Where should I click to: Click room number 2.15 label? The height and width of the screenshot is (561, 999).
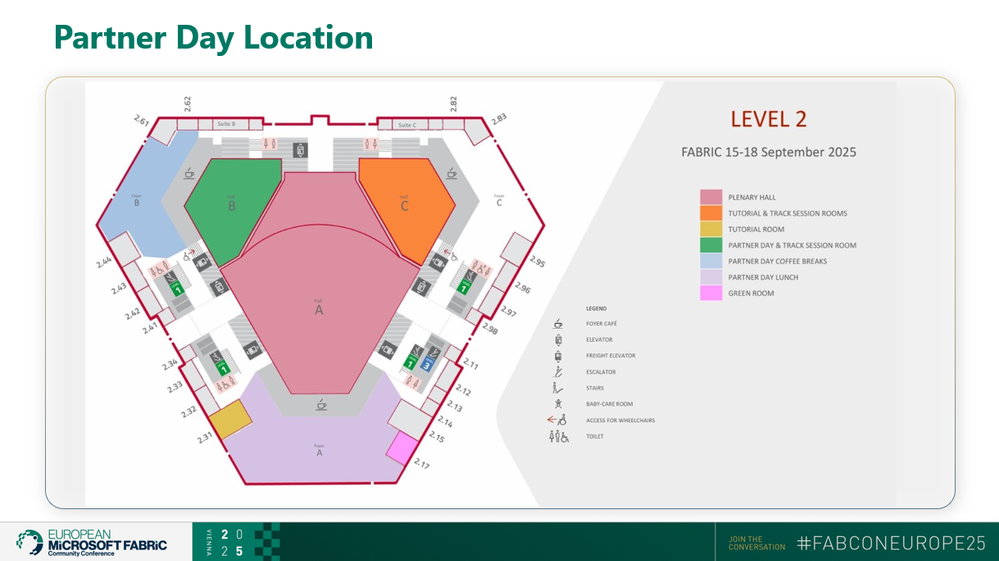tap(436, 436)
